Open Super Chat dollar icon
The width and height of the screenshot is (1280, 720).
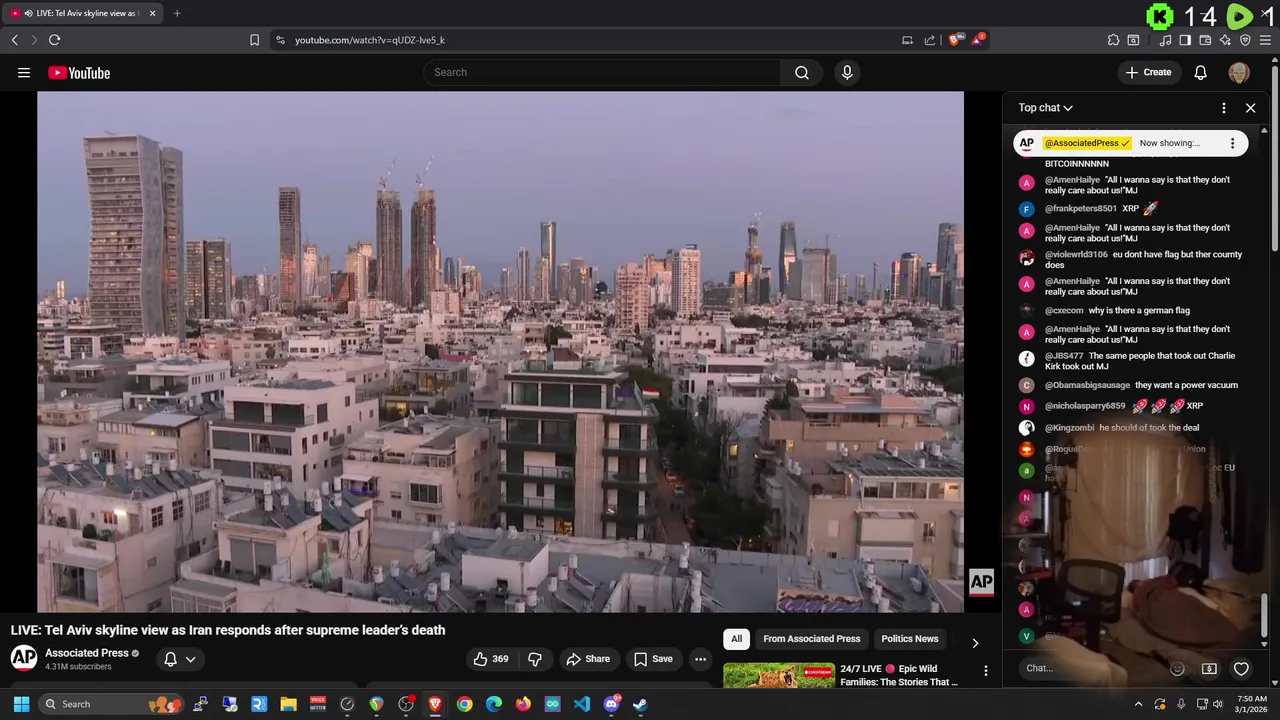tap(1209, 668)
